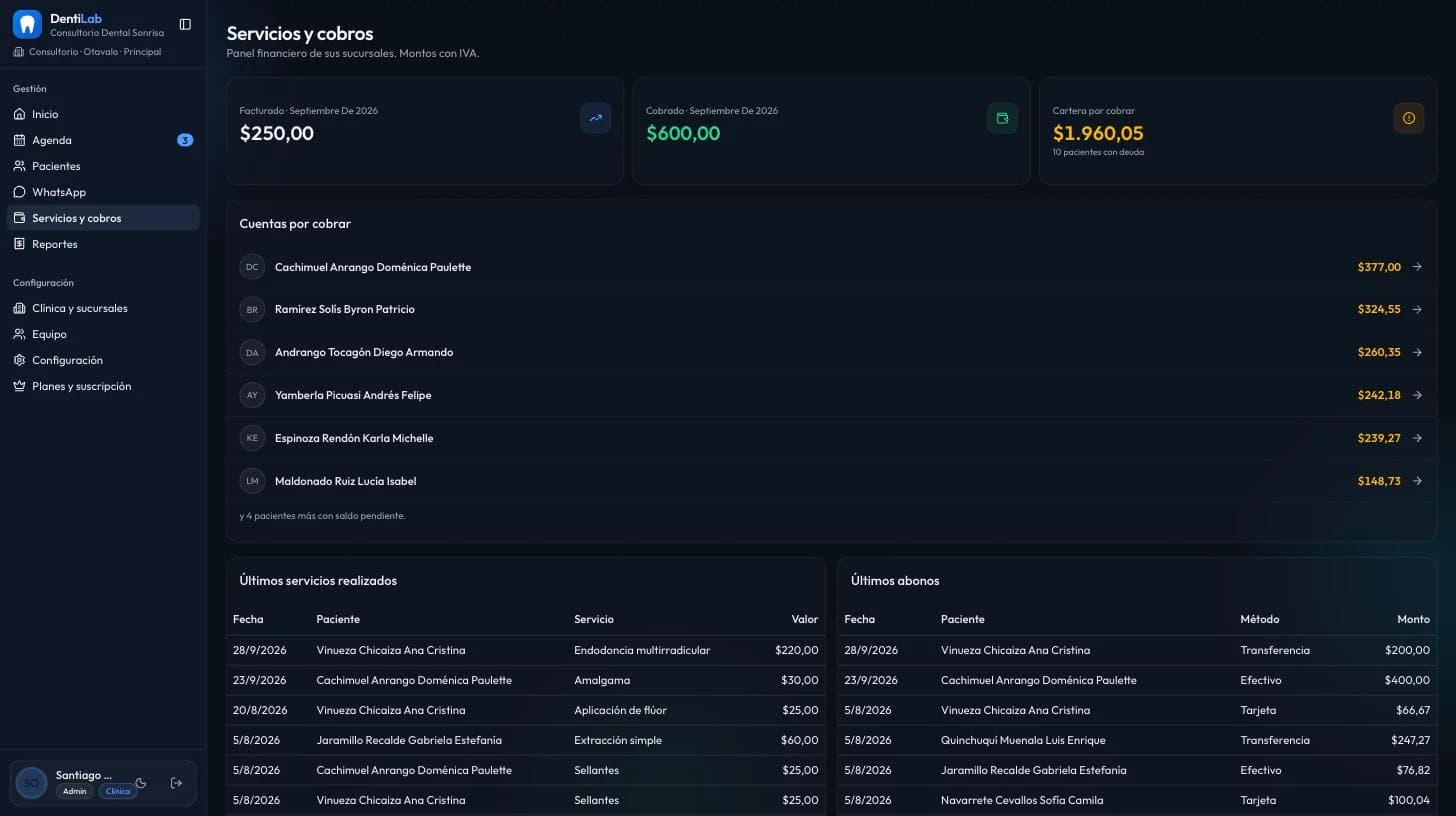Toggle dark mode with the moon icon
The image size is (1456, 816).
tap(141, 783)
